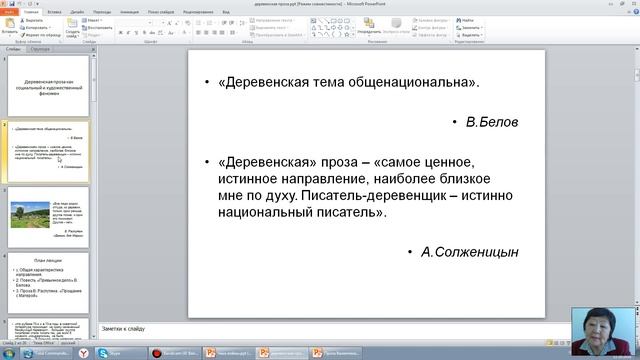Switch to the Structure (Структура) pane tab
This screenshot has height=360, width=640.
coord(40,49)
